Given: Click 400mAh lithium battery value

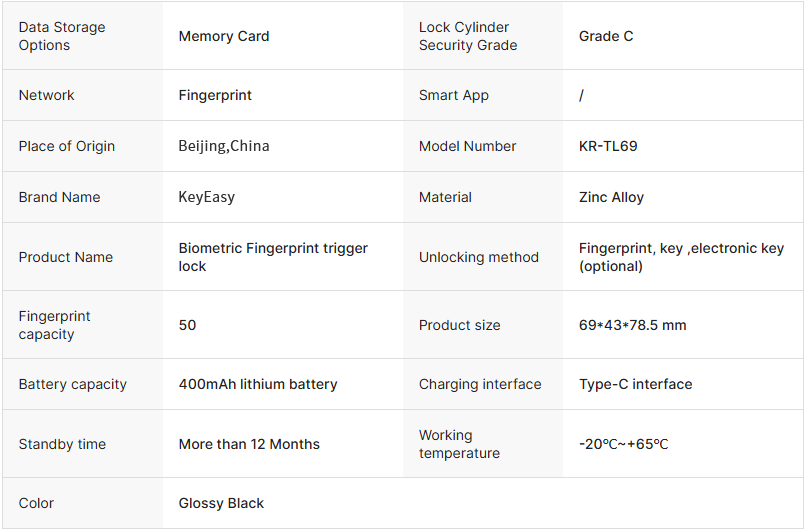Looking at the screenshot, I should 258,384.
